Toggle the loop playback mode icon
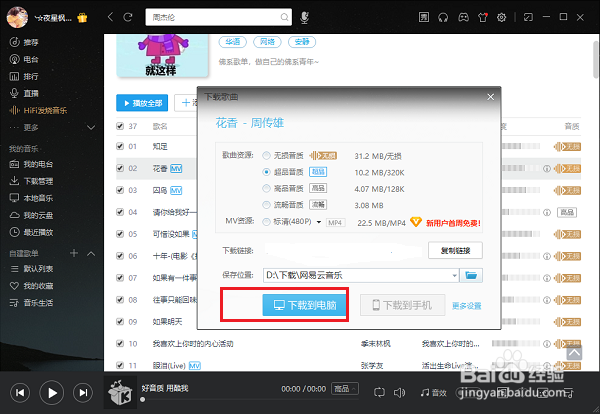600x414 pixels. (379, 392)
